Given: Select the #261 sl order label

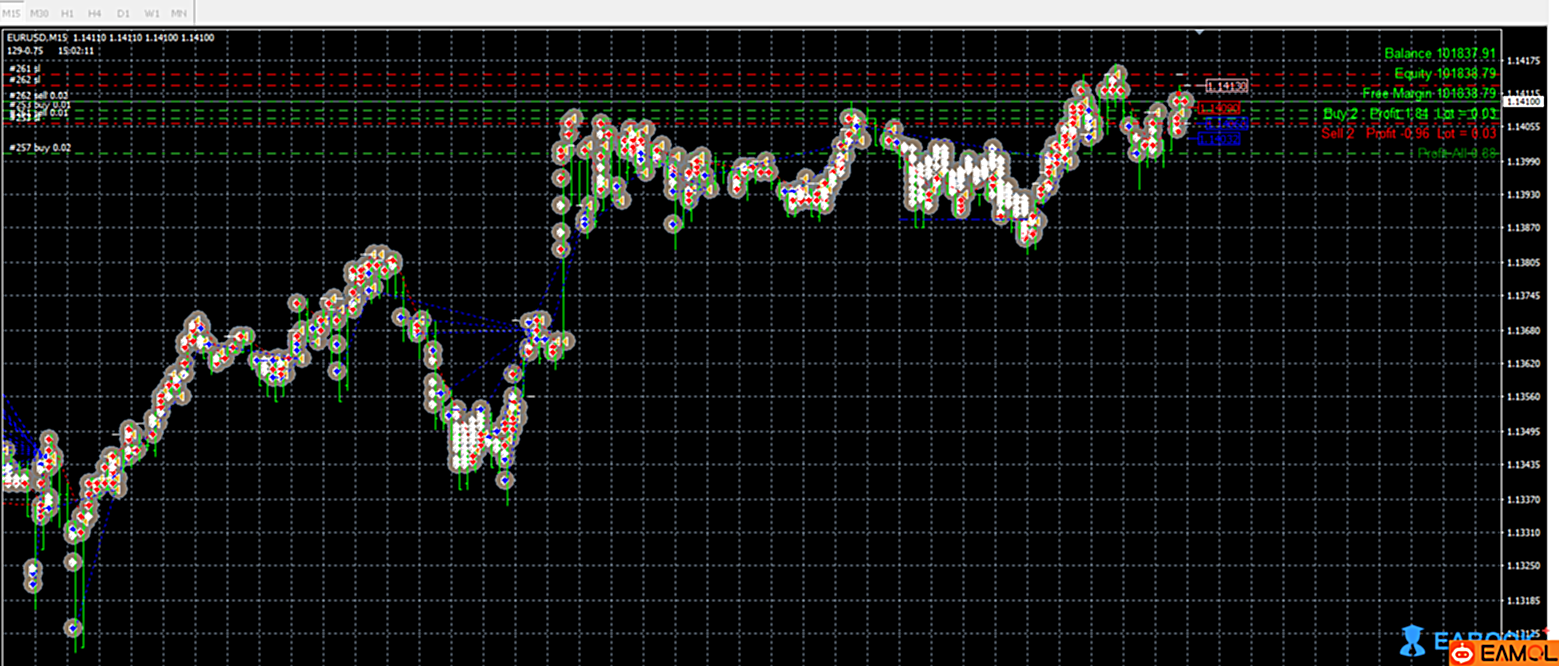Looking at the screenshot, I should (x=24, y=68).
